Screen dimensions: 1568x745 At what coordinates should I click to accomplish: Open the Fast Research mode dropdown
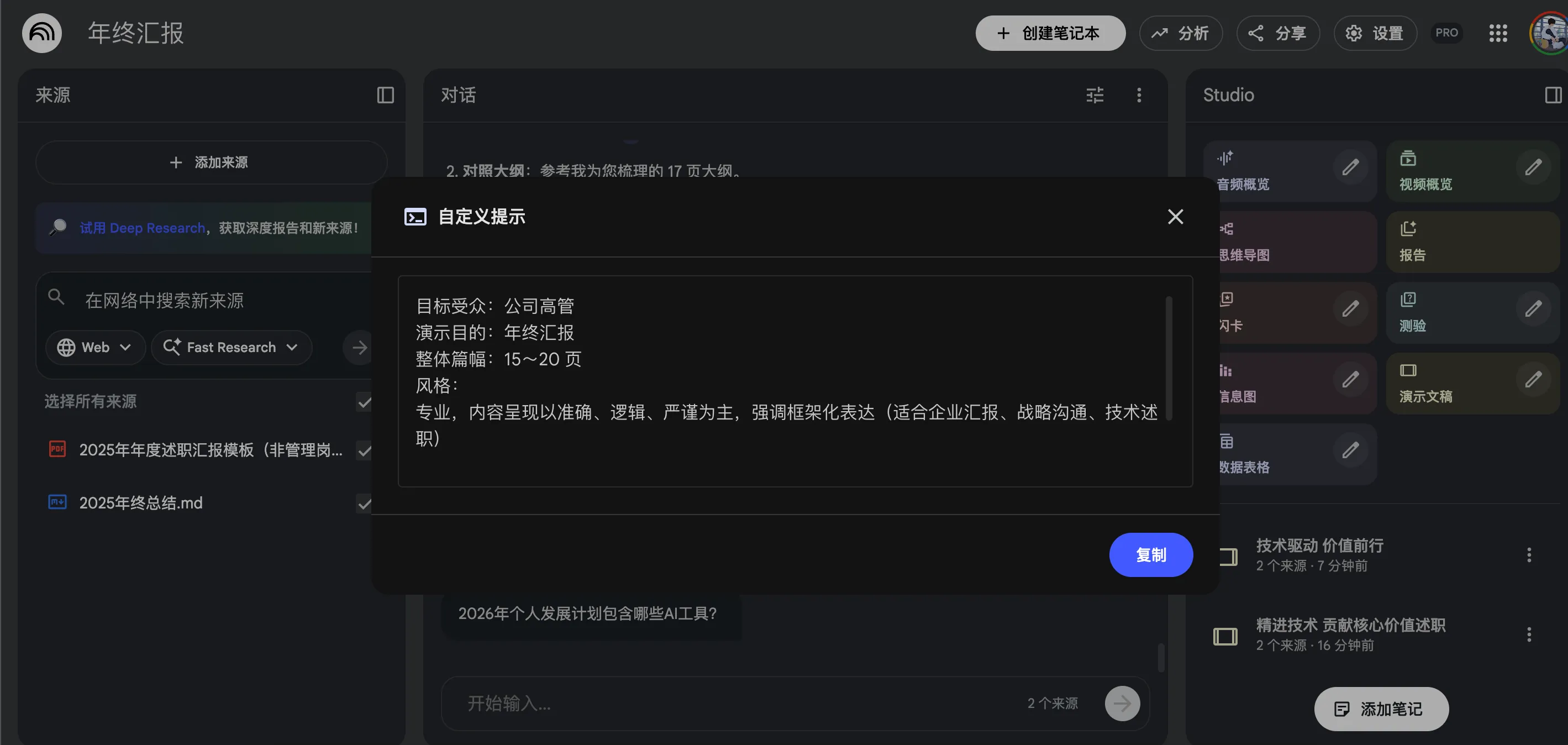pyautogui.click(x=231, y=348)
